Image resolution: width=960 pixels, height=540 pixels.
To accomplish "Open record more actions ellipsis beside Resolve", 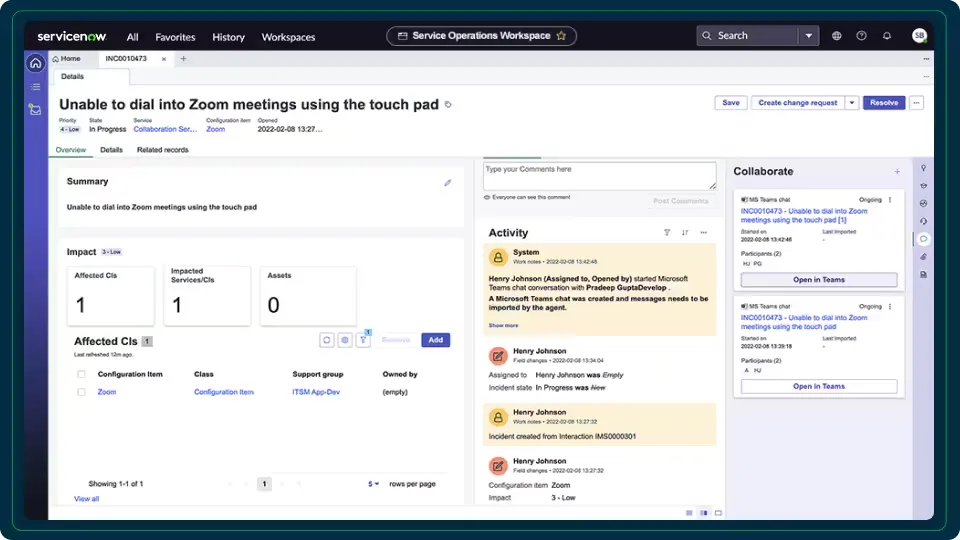I will pos(917,103).
